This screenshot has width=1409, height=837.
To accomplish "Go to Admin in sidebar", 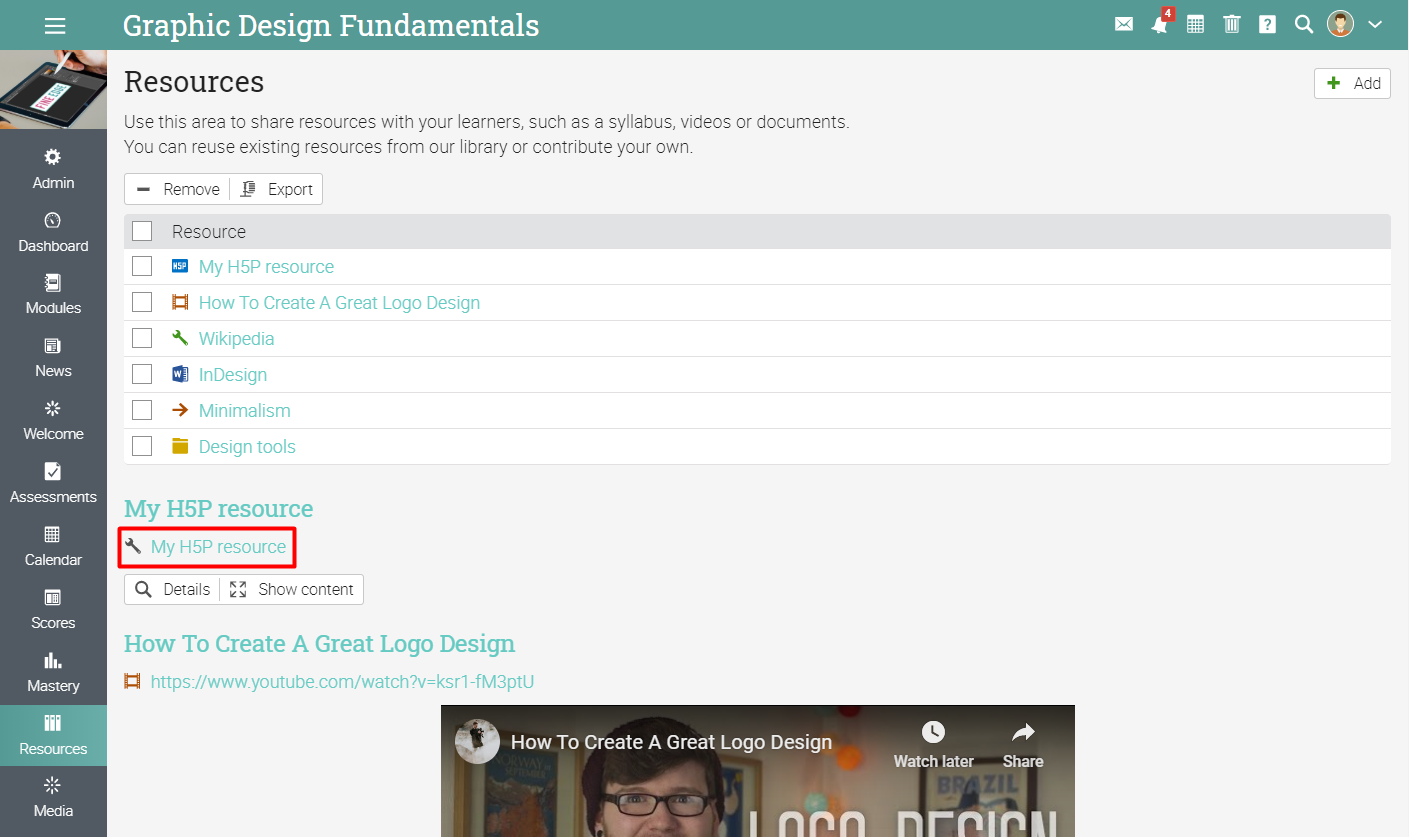I will [x=53, y=169].
